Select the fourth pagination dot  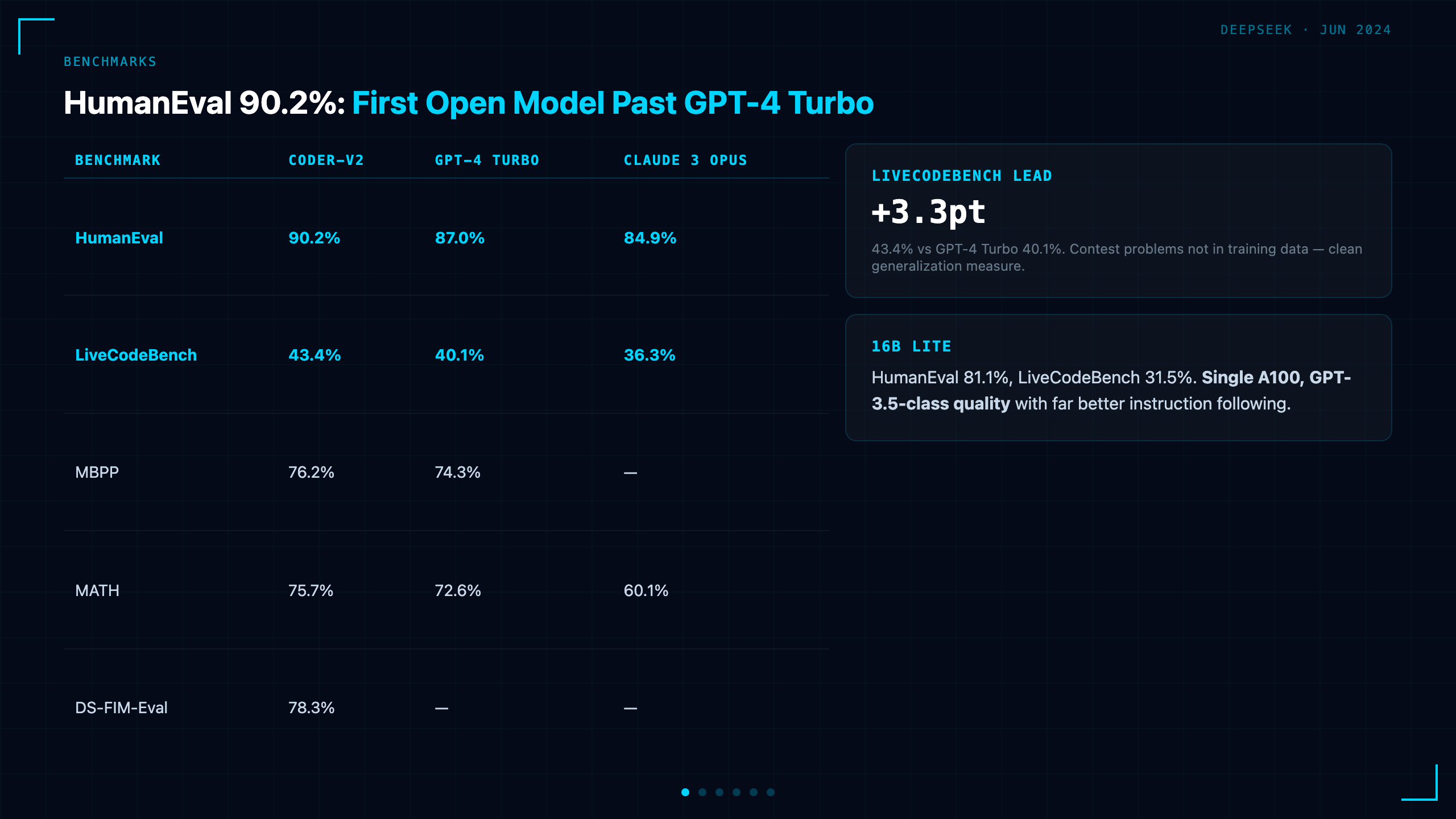(737, 792)
